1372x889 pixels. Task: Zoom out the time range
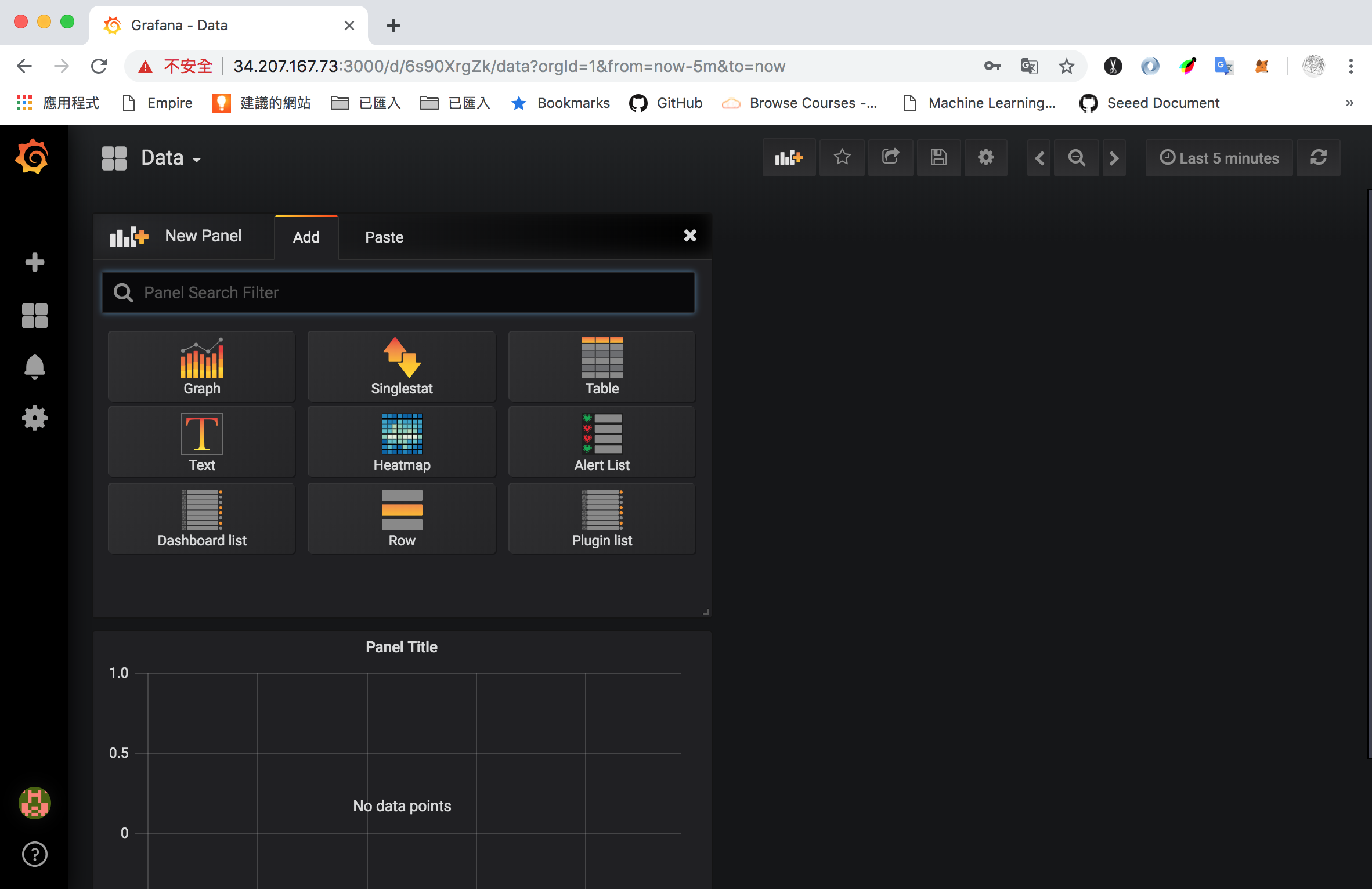1077,158
